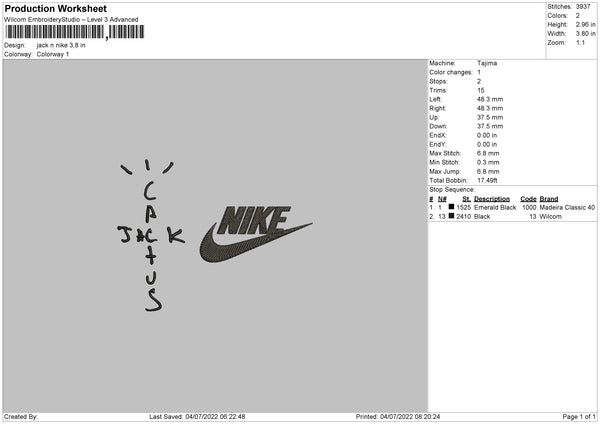This screenshot has width=600, height=424.
Task: Click the Total Bobbin value '17.49ft'
Action: [x=487, y=181]
